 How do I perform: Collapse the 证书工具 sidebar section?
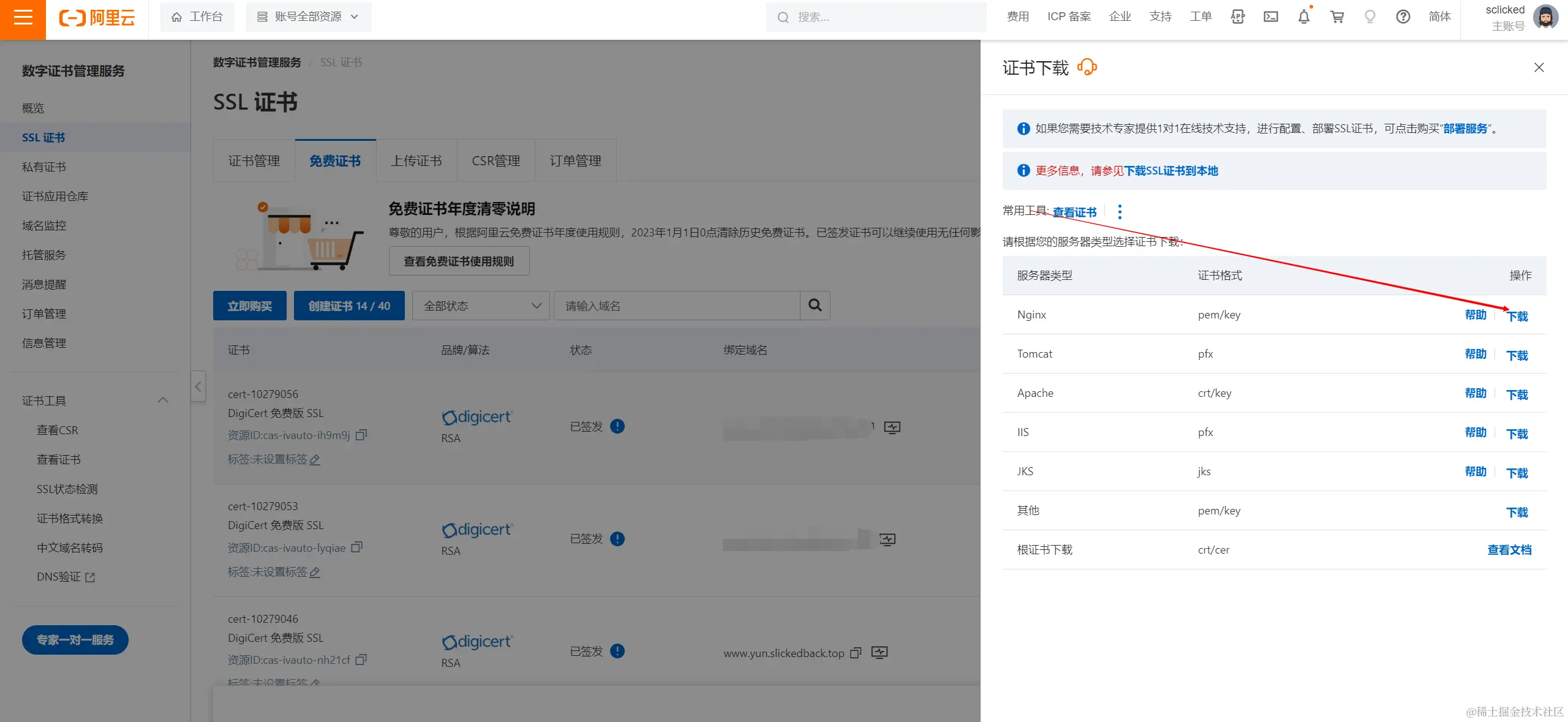163,400
